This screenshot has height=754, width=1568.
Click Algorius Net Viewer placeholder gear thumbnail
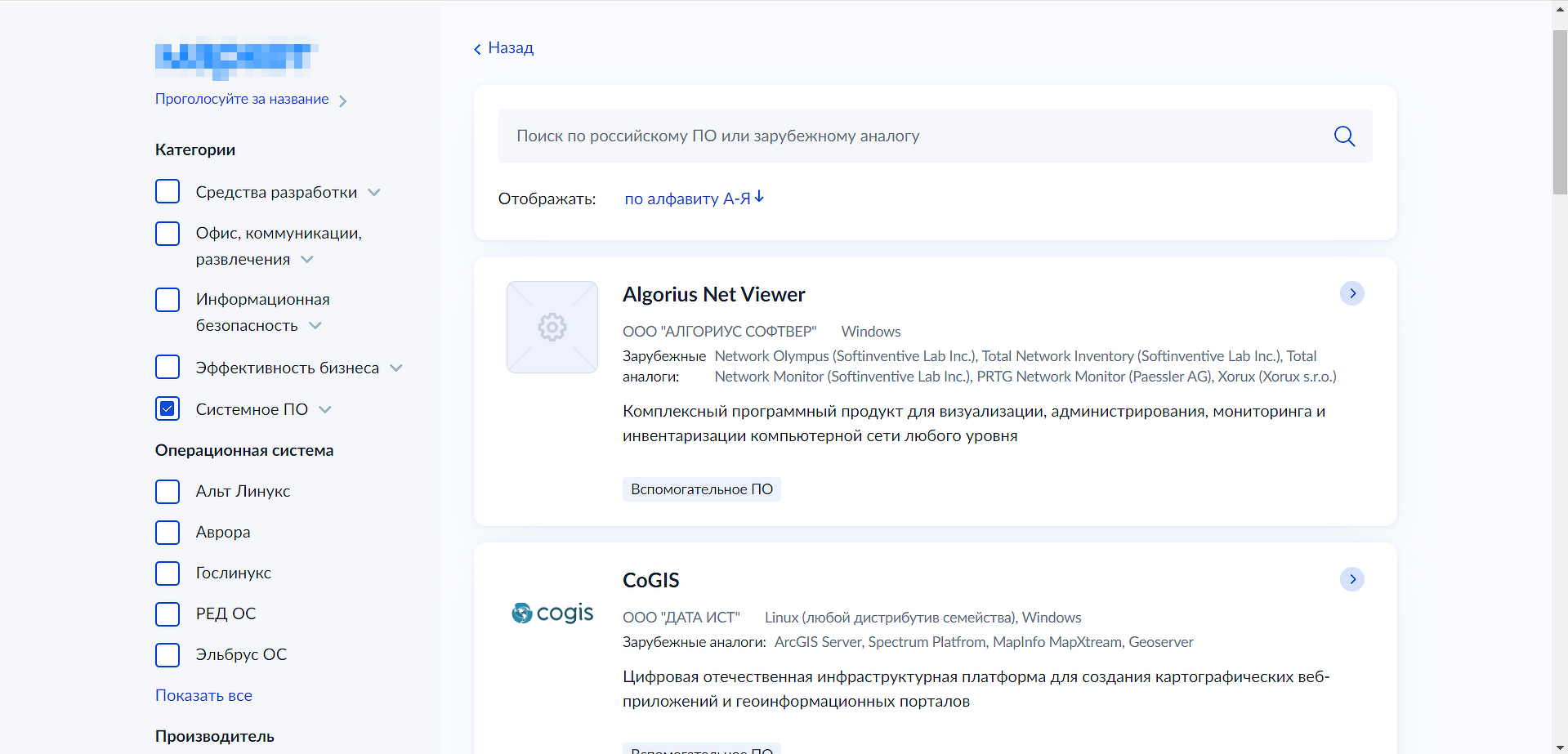pyautogui.click(x=552, y=328)
